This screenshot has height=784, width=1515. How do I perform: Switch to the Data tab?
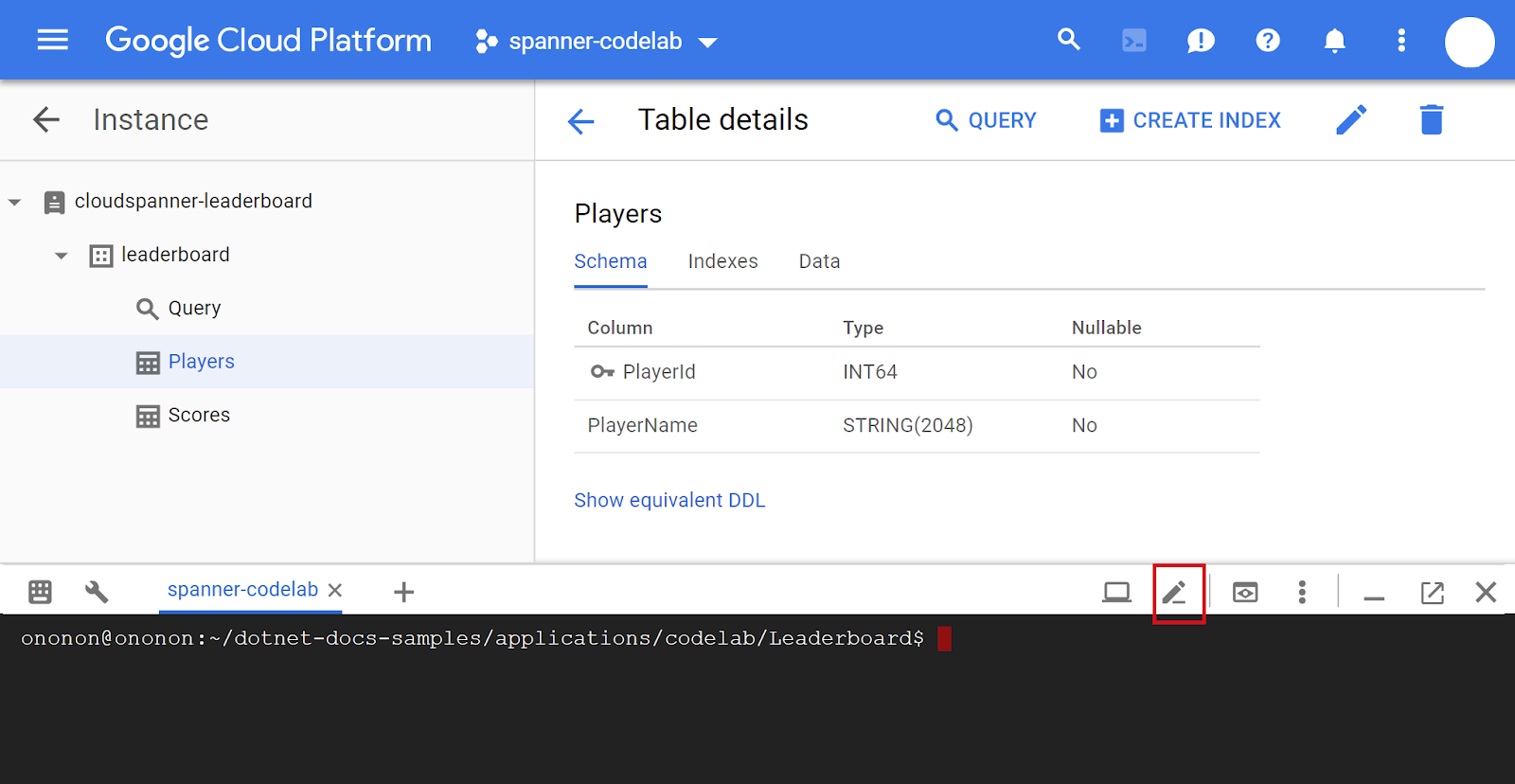point(819,261)
